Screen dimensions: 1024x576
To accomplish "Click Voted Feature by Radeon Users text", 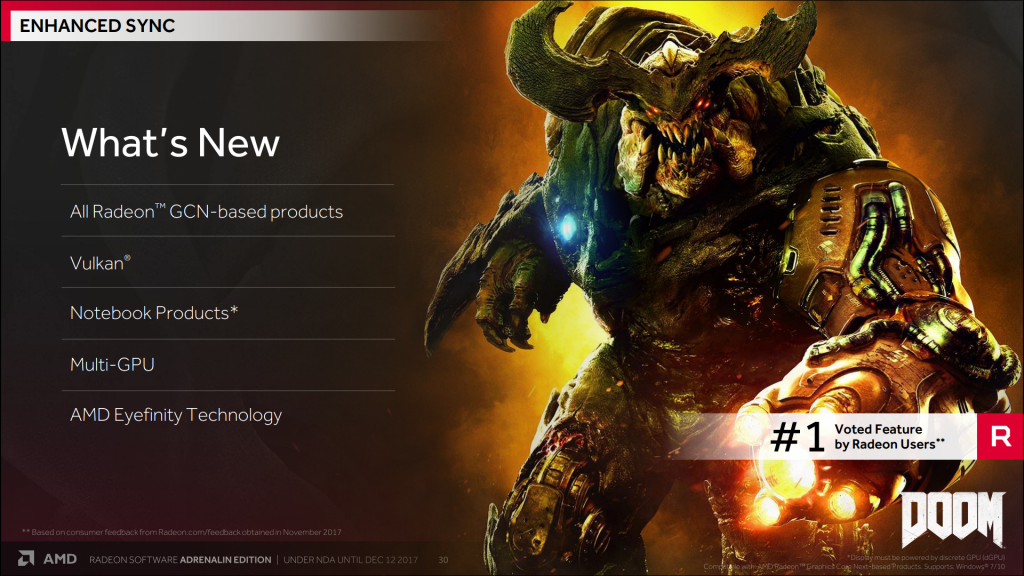I will [x=889, y=437].
